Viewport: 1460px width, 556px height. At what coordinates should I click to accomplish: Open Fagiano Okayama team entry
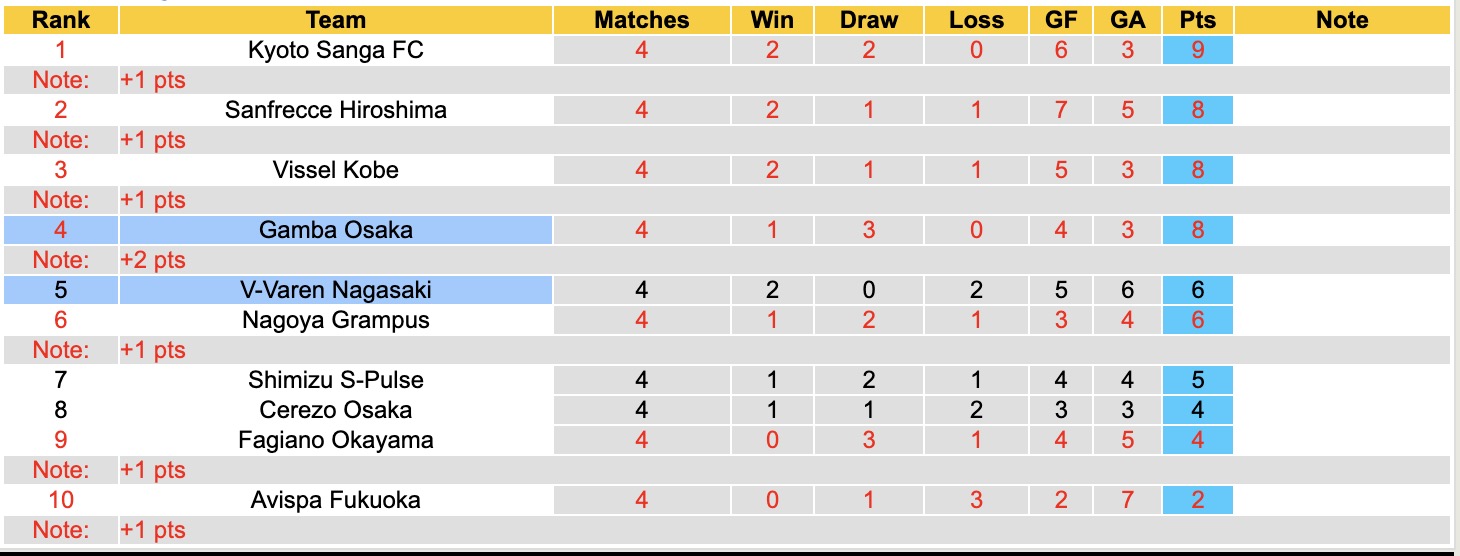[335, 440]
